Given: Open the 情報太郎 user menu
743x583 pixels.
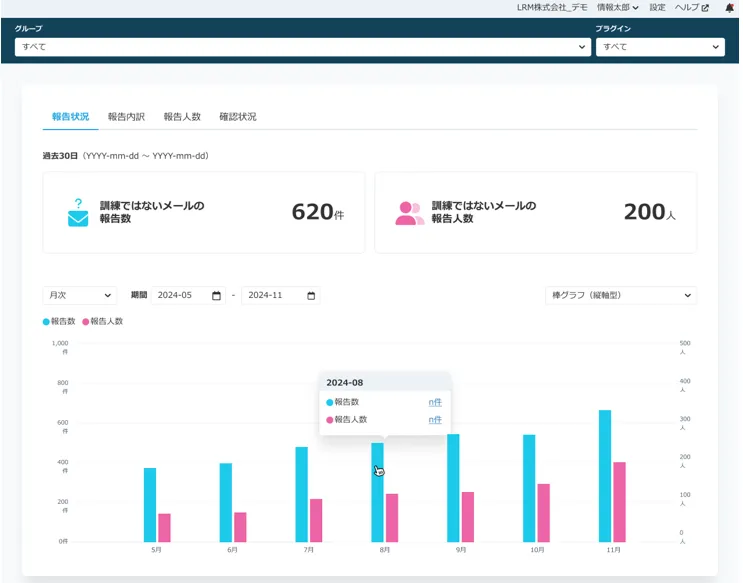Looking at the screenshot, I should tap(617, 7).
